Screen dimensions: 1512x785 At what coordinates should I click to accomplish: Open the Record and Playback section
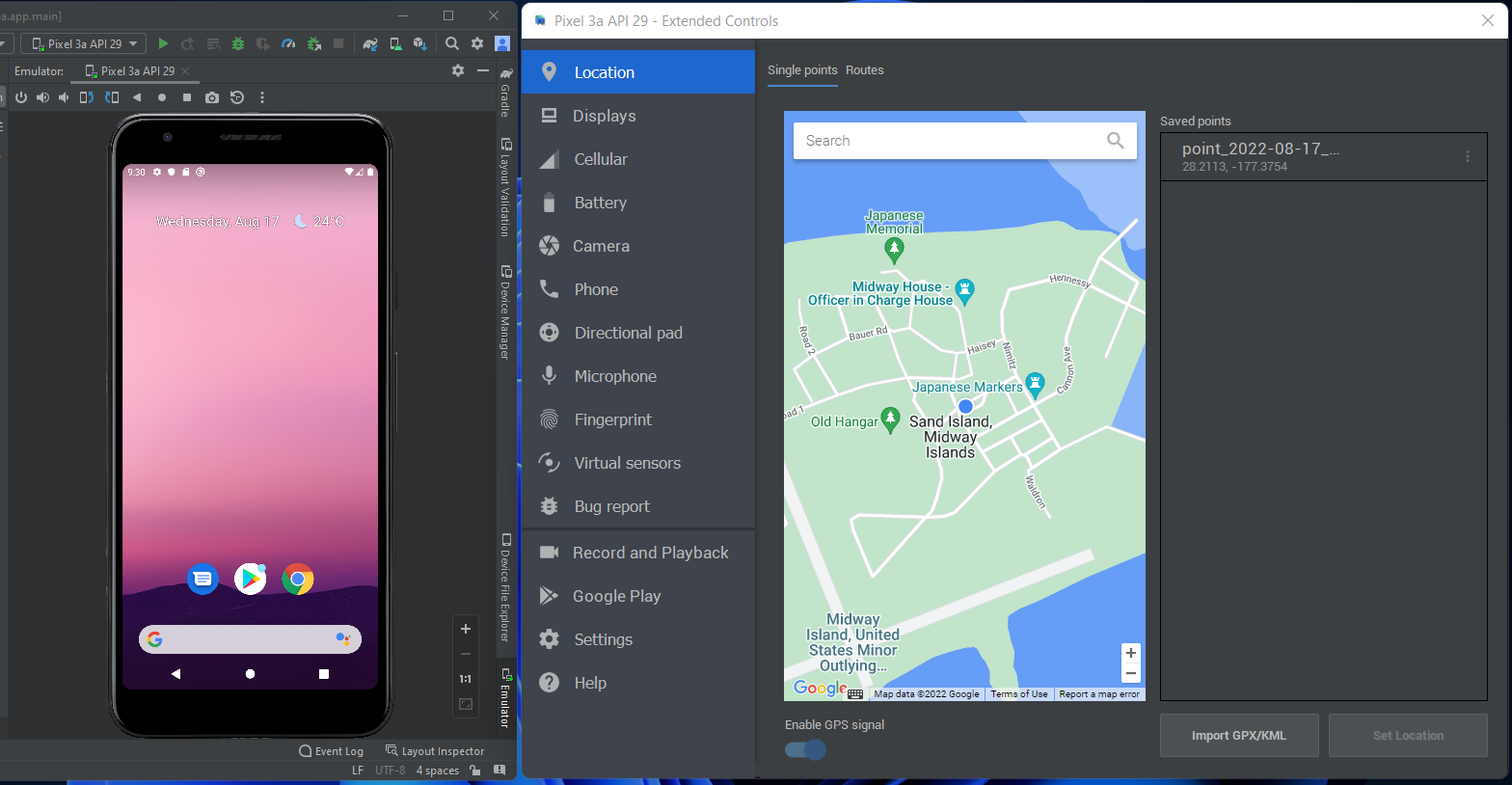[x=638, y=553]
